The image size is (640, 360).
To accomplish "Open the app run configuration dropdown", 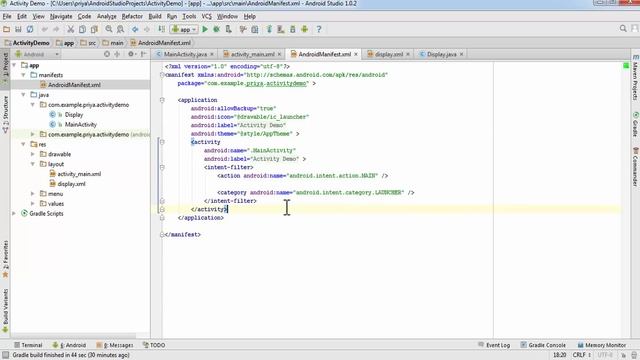I will pyautogui.click(x=184, y=29).
